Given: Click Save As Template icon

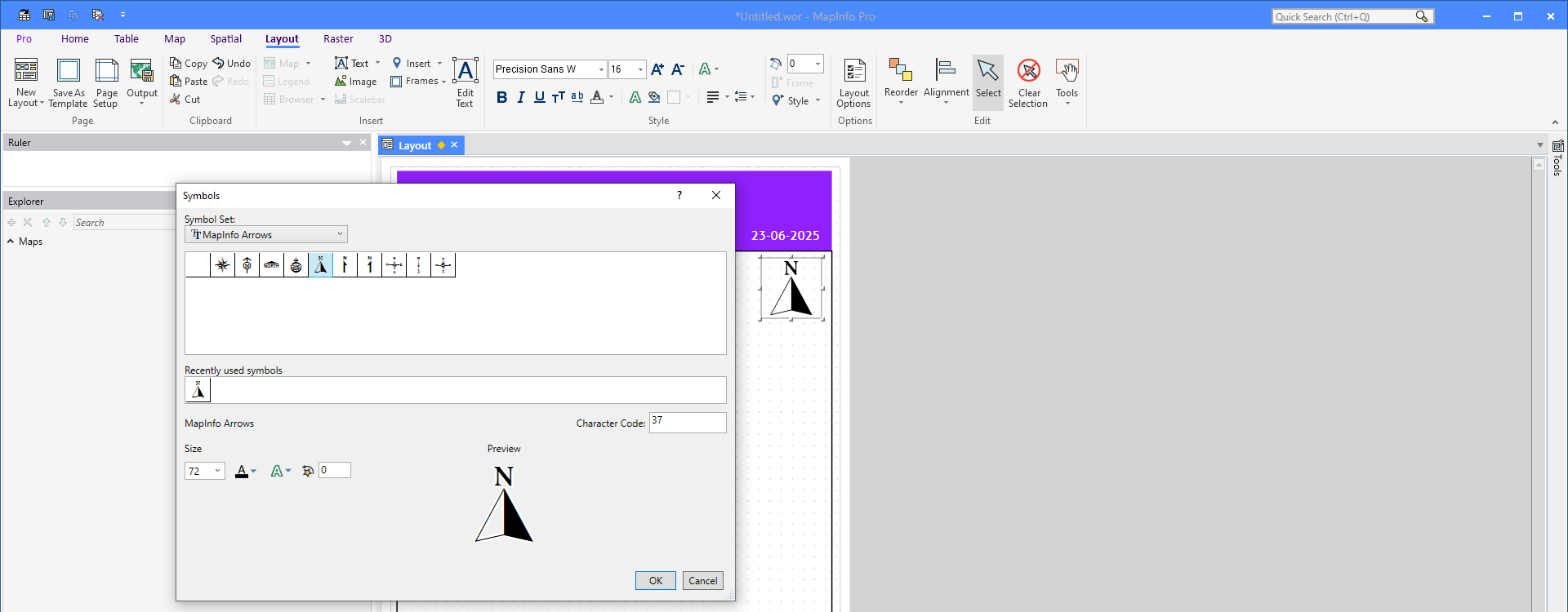Looking at the screenshot, I should (69, 71).
